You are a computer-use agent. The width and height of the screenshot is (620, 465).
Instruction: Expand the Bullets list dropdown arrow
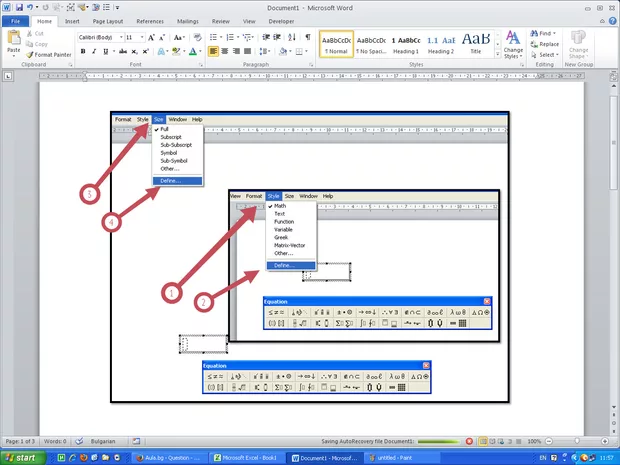[x=221, y=38]
